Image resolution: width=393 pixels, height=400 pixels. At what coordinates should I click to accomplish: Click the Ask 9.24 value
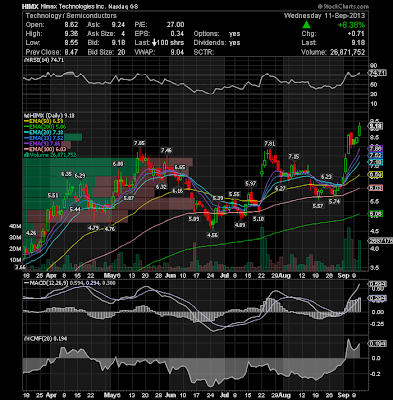pyautogui.click(x=119, y=25)
